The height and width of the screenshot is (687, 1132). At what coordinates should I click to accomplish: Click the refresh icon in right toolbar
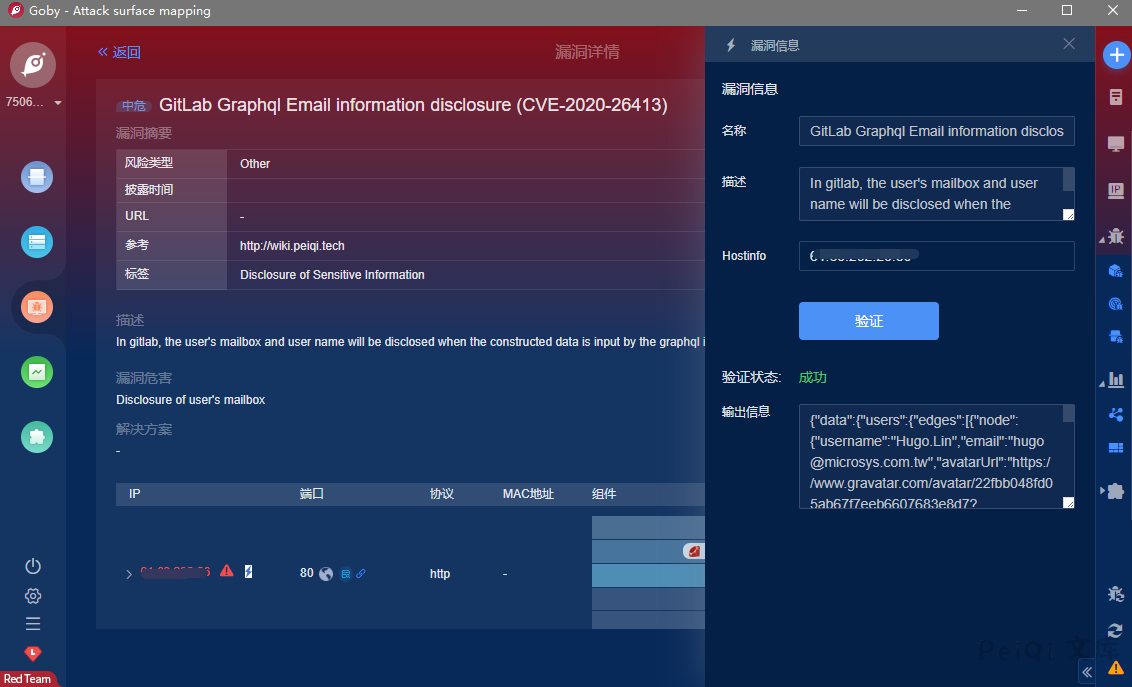pos(1115,630)
